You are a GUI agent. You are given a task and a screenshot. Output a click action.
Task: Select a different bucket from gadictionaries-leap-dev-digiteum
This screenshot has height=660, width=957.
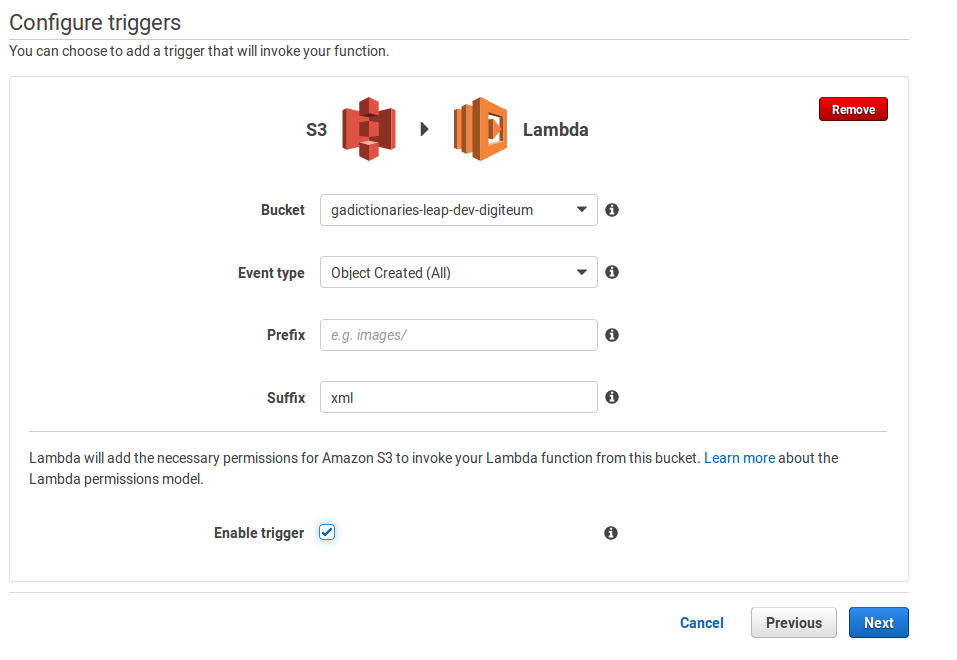(458, 210)
